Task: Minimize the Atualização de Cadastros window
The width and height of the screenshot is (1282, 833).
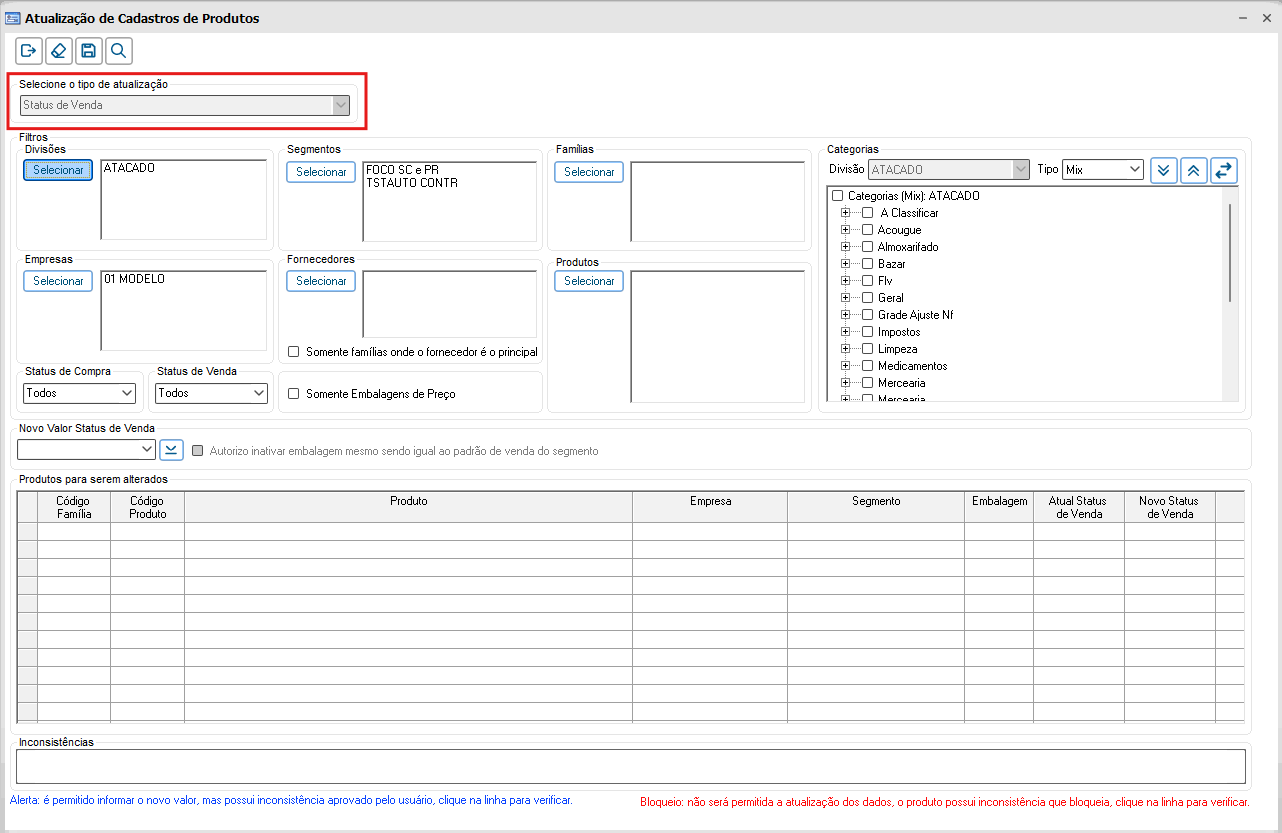Action: coord(1241,18)
